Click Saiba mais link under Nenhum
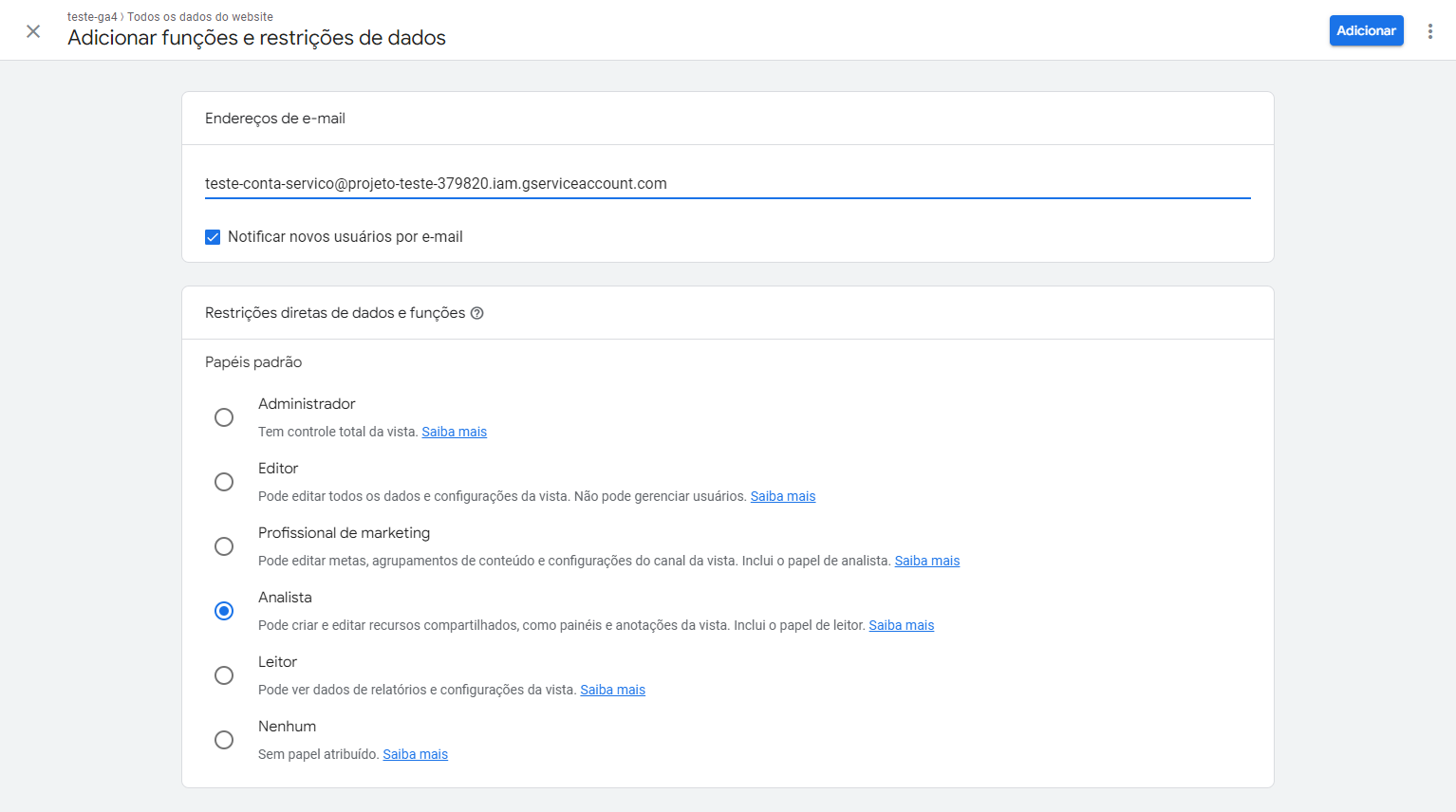Screen dimensions: 1456x812 tap(415, 754)
